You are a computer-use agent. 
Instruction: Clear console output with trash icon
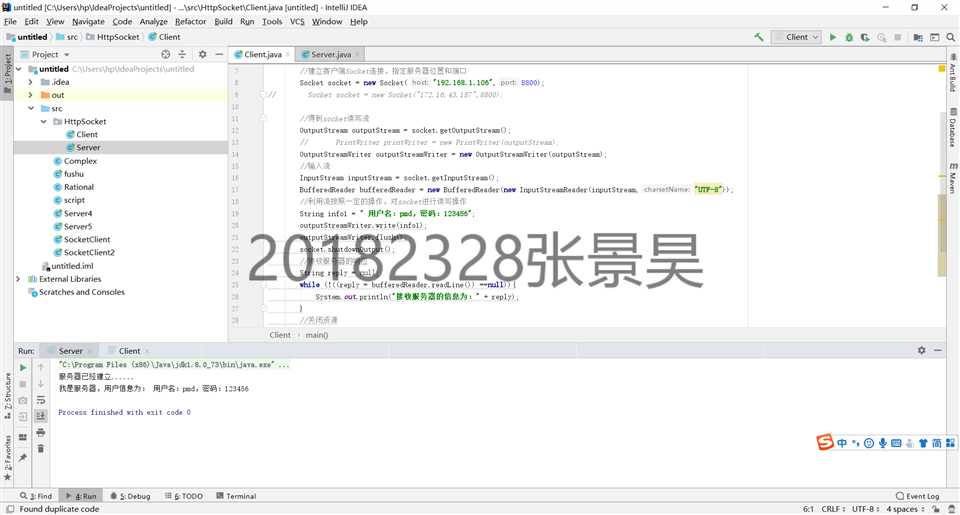(40, 449)
